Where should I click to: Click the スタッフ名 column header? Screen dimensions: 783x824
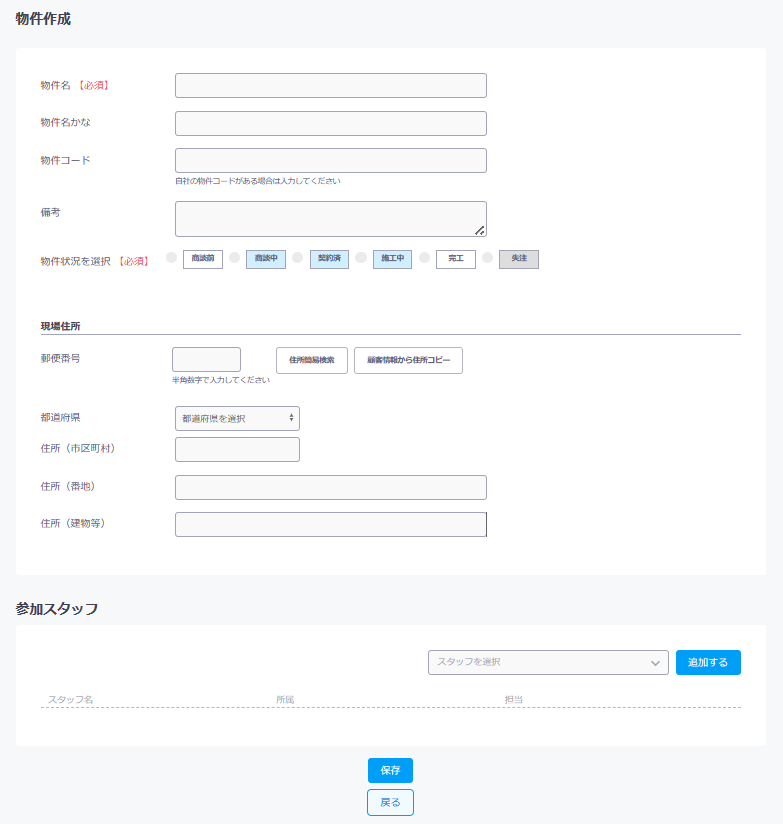click(70, 699)
